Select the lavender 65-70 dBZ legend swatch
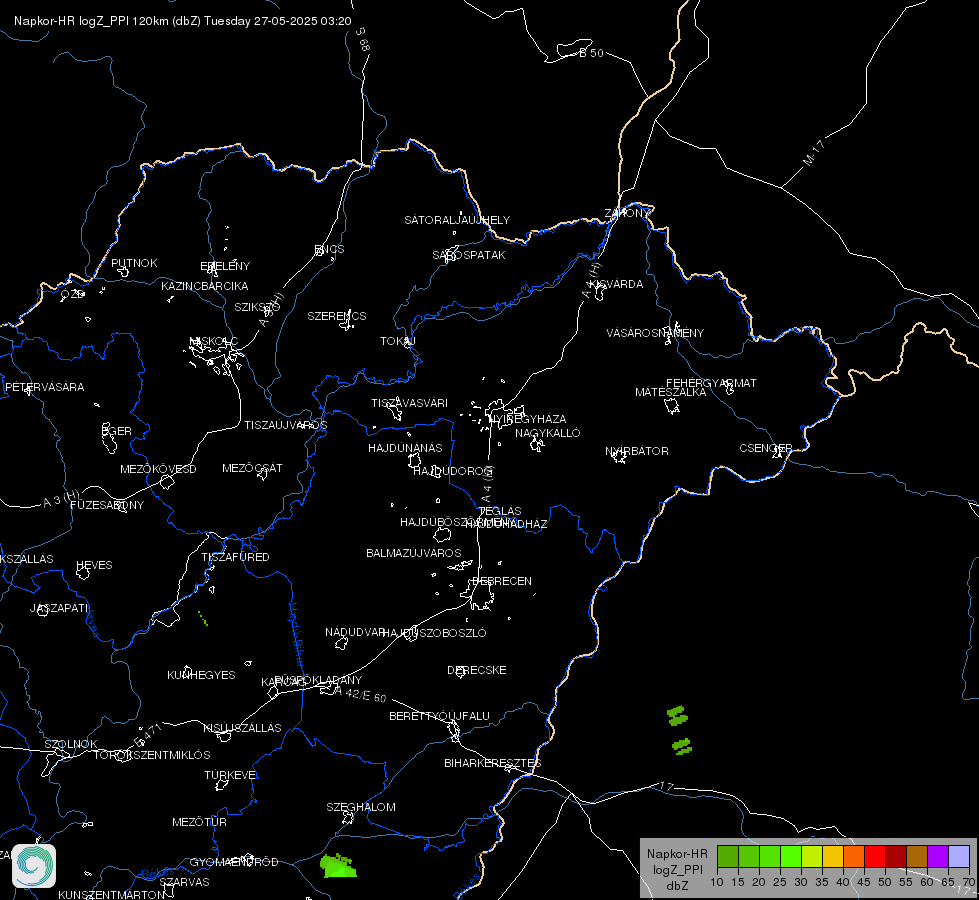Screen dimensions: 979x900 click(x=959, y=857)
